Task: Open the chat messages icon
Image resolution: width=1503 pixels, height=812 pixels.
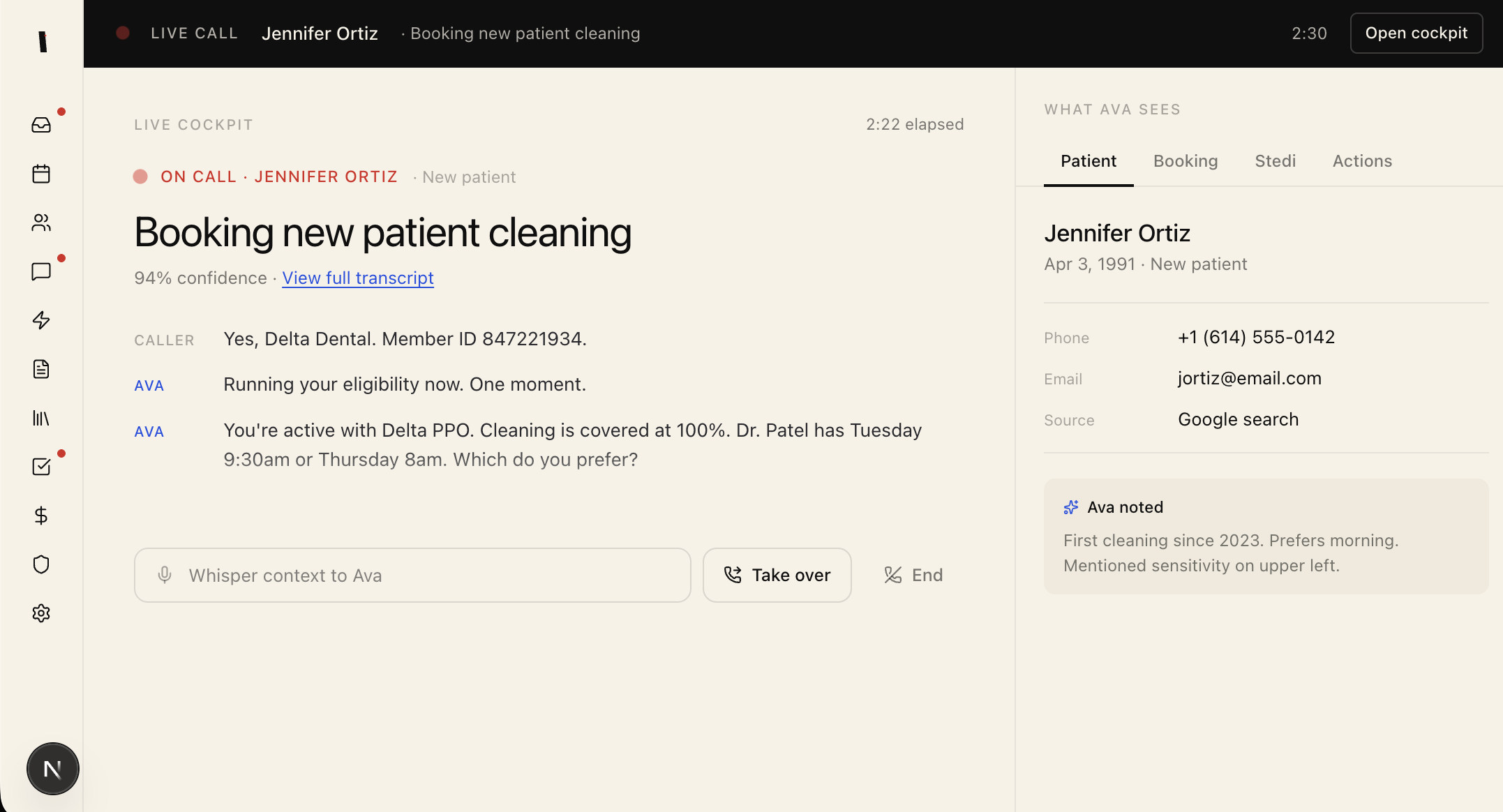Action: [41, 271]
